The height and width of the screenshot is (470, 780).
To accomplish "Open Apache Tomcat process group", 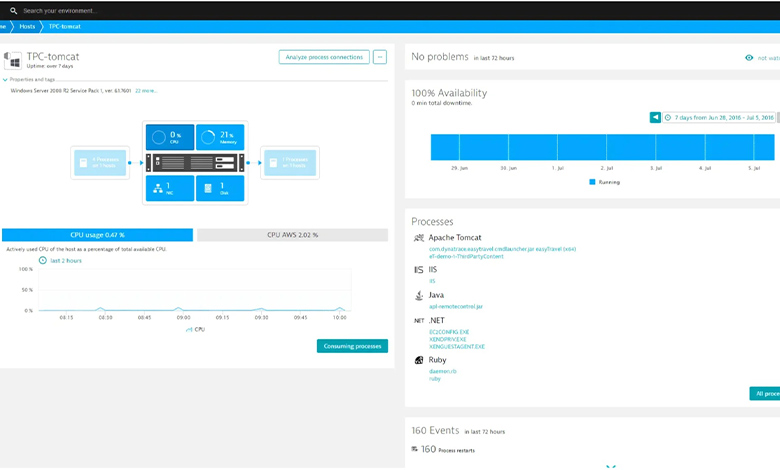I will 455,238.
